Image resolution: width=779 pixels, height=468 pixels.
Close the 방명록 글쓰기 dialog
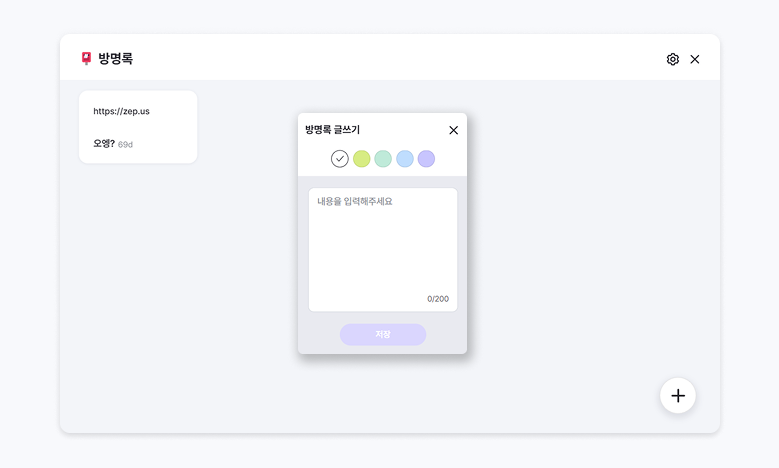point(453,130)
